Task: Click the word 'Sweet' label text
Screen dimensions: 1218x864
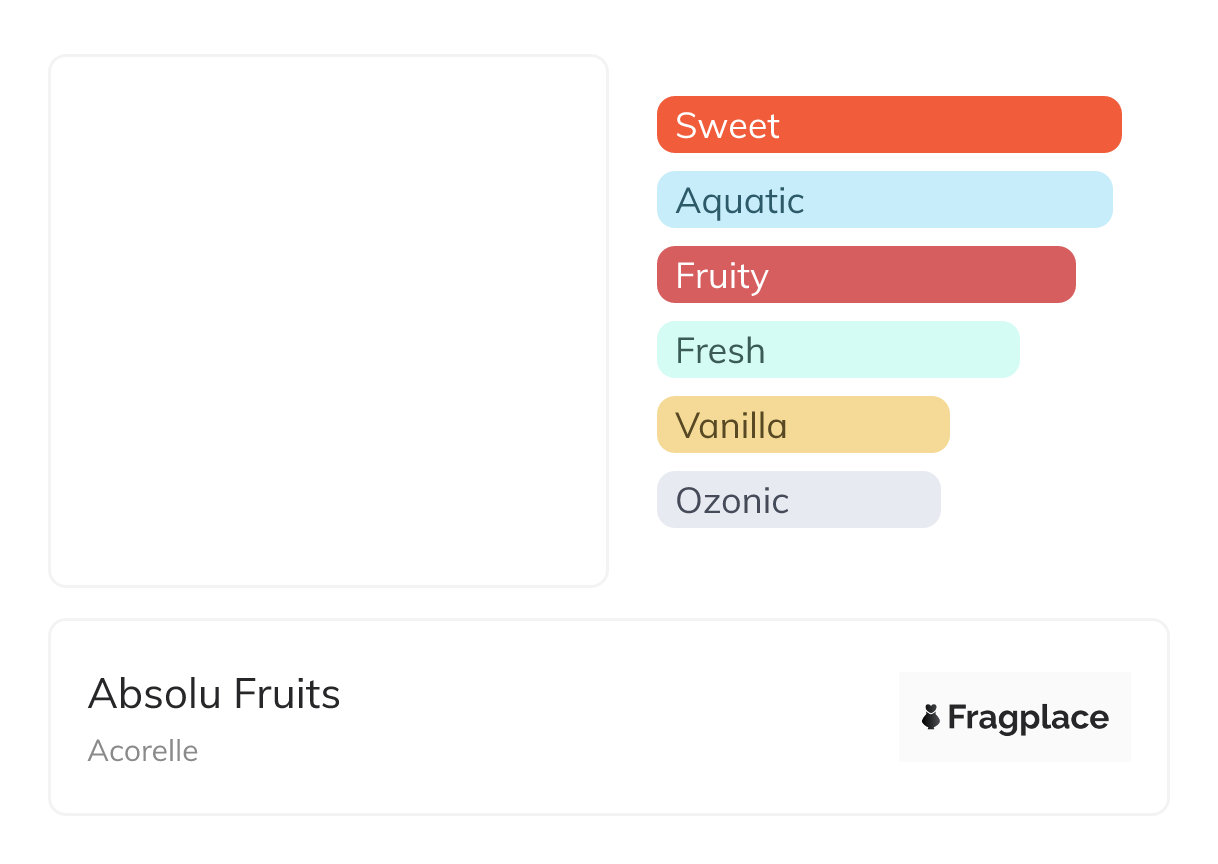Action: (727, 125)
